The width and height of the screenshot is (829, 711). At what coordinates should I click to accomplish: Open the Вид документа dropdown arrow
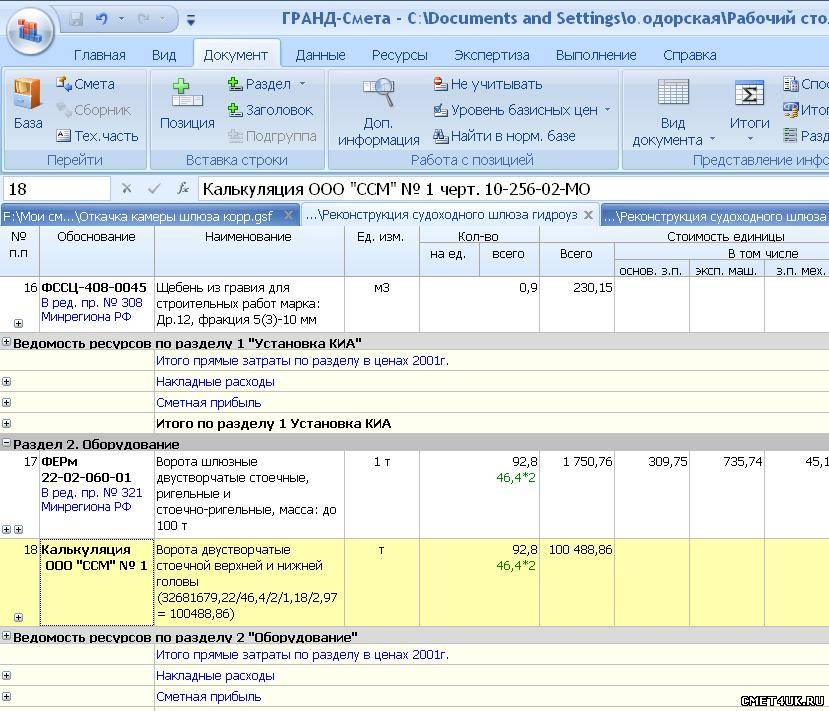[x=712, y=140]
